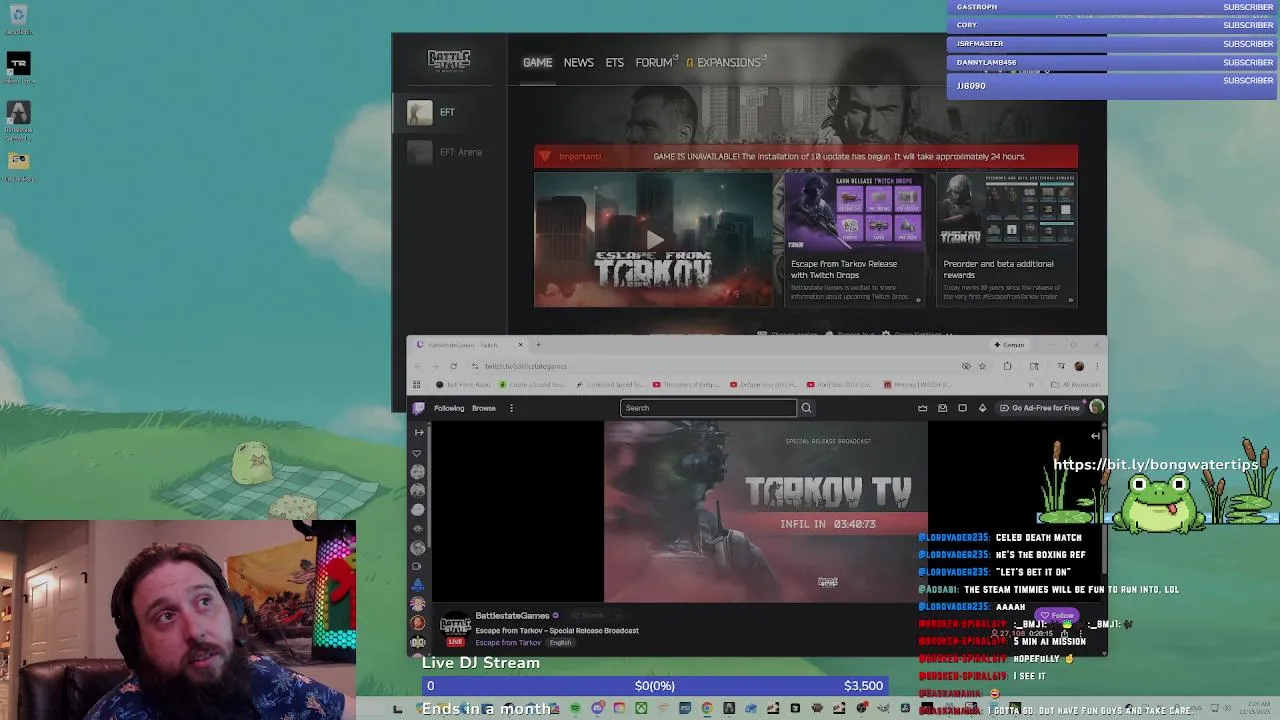This screenshot has width=1280, height=720.
Task: Click the English language tag
Action: (560, 642)
